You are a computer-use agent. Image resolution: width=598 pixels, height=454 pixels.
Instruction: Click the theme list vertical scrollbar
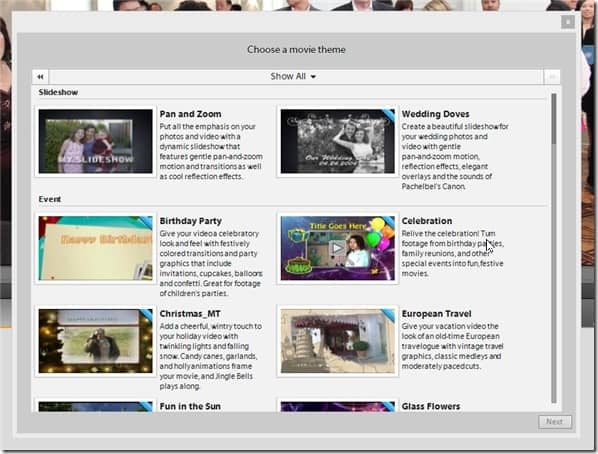pyautogui.click(x=554, y=248)
